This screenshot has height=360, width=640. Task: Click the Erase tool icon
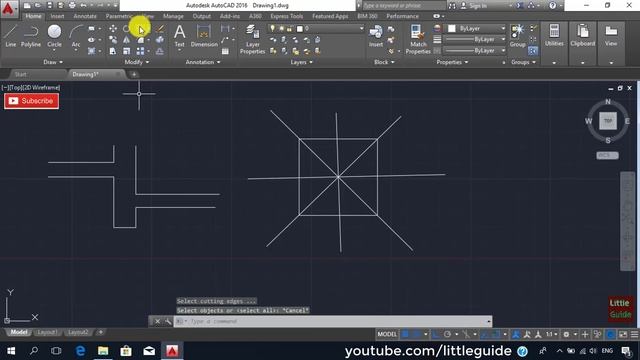(160, 29)
